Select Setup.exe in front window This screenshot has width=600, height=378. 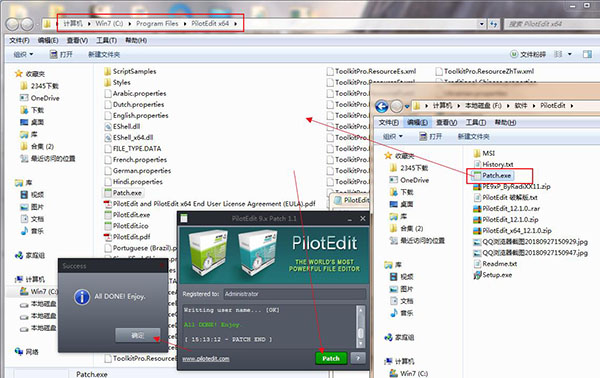pos(493,275)
